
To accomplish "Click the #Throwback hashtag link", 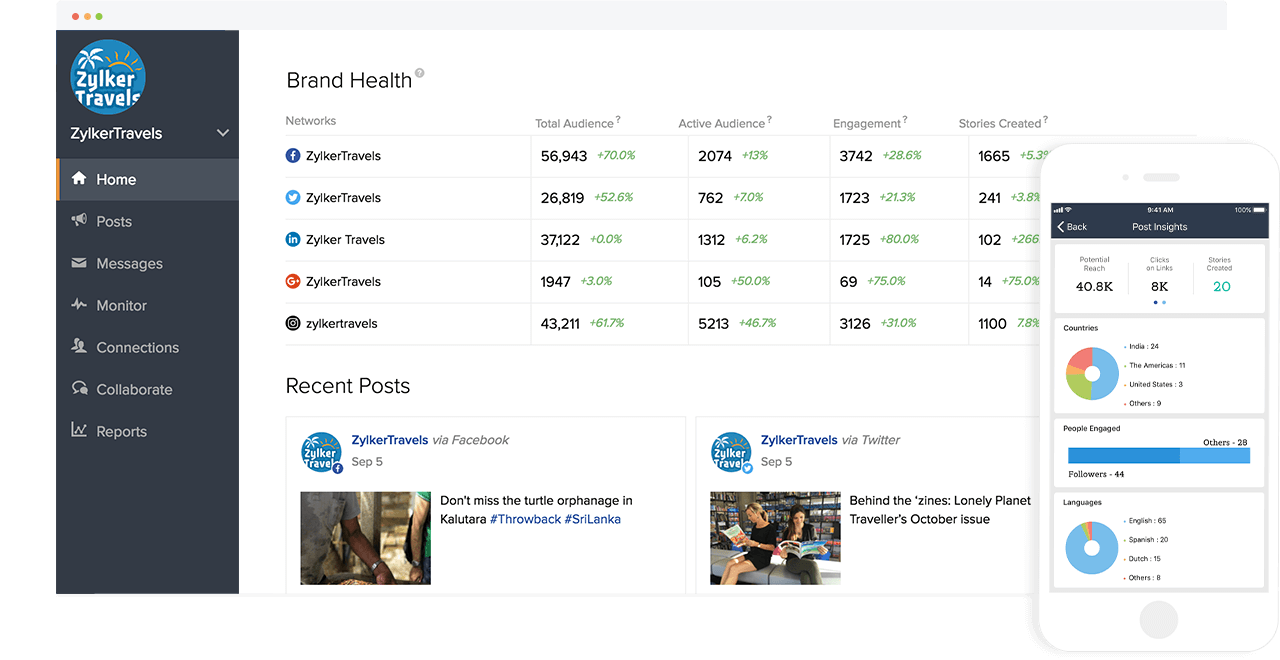I will [x=525, y=519].
